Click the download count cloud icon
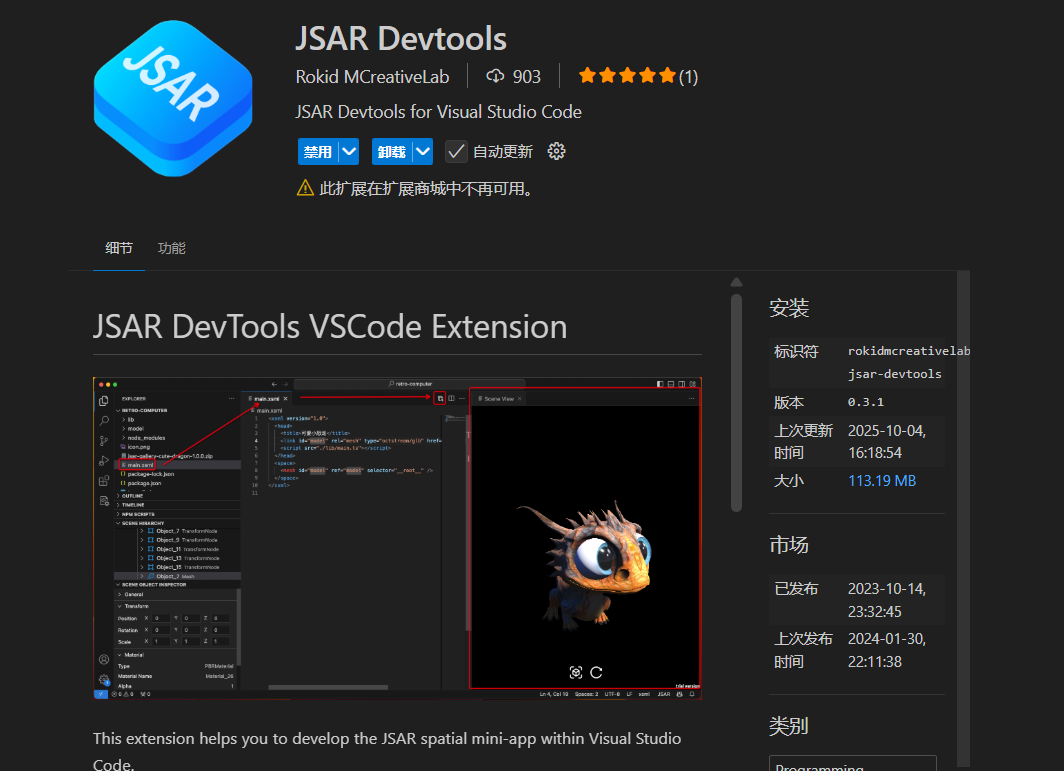 tap(495, 76)
